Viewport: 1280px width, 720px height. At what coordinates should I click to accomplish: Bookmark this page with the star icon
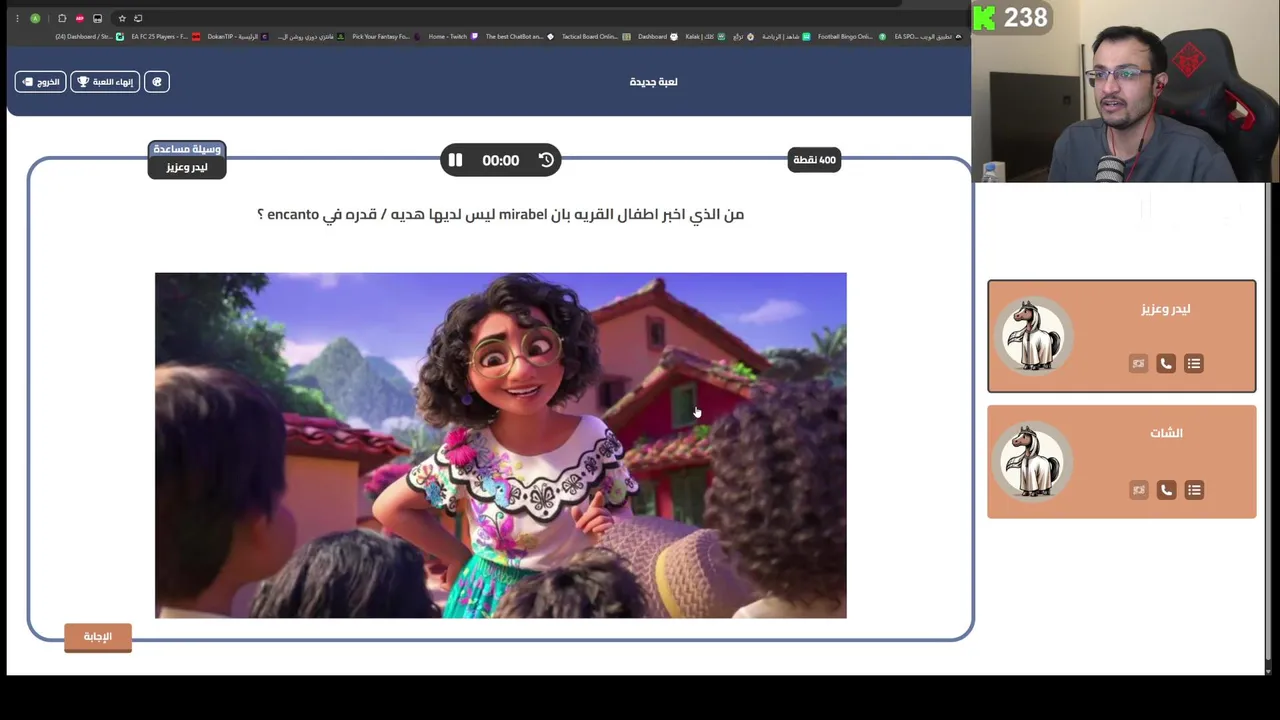click(122, 18)
